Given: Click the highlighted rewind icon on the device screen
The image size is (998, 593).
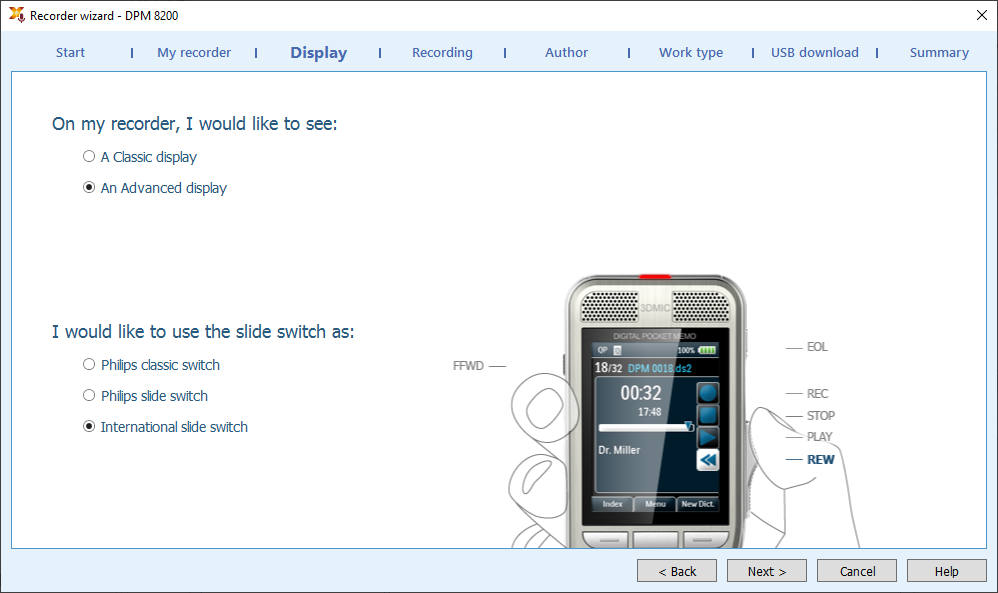Looking at the screenshot, I should (x=708, y=459).
